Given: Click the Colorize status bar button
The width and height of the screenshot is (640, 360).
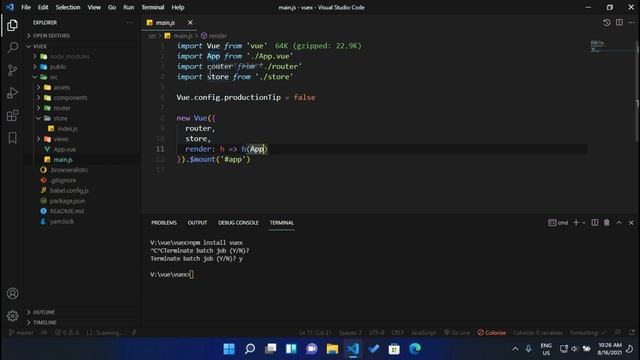Looking at the screenshot, I should [x=492, y=333].
